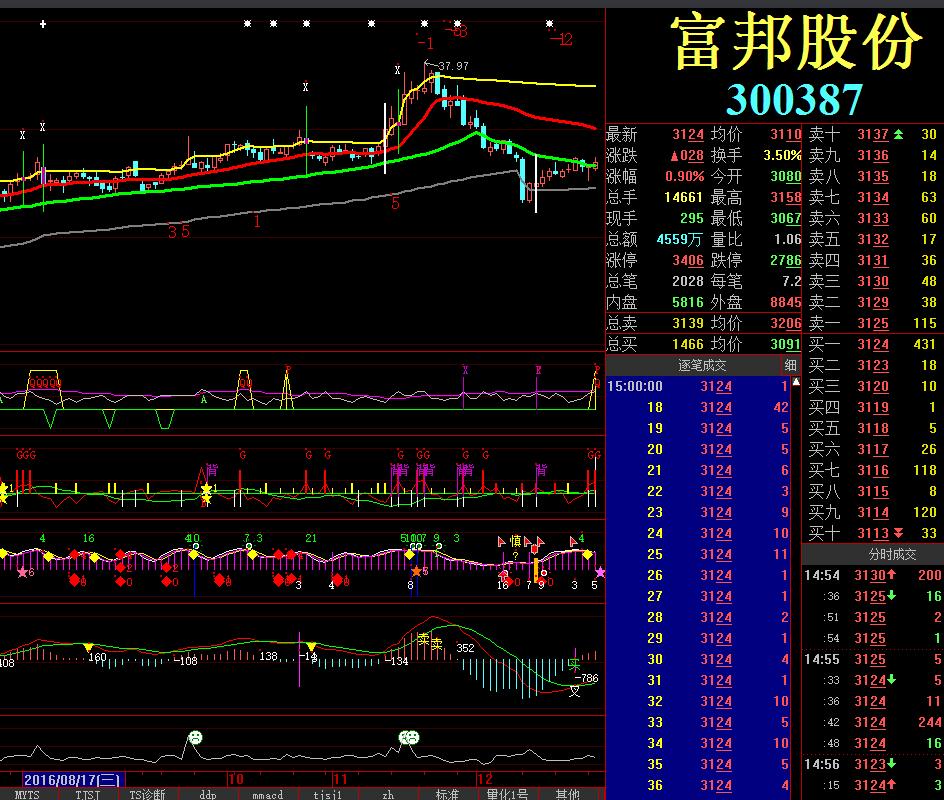The width and height of the screenshot is (944, 800).
Task: Click the stock name 富邦股份
Action: coord(796,42)
